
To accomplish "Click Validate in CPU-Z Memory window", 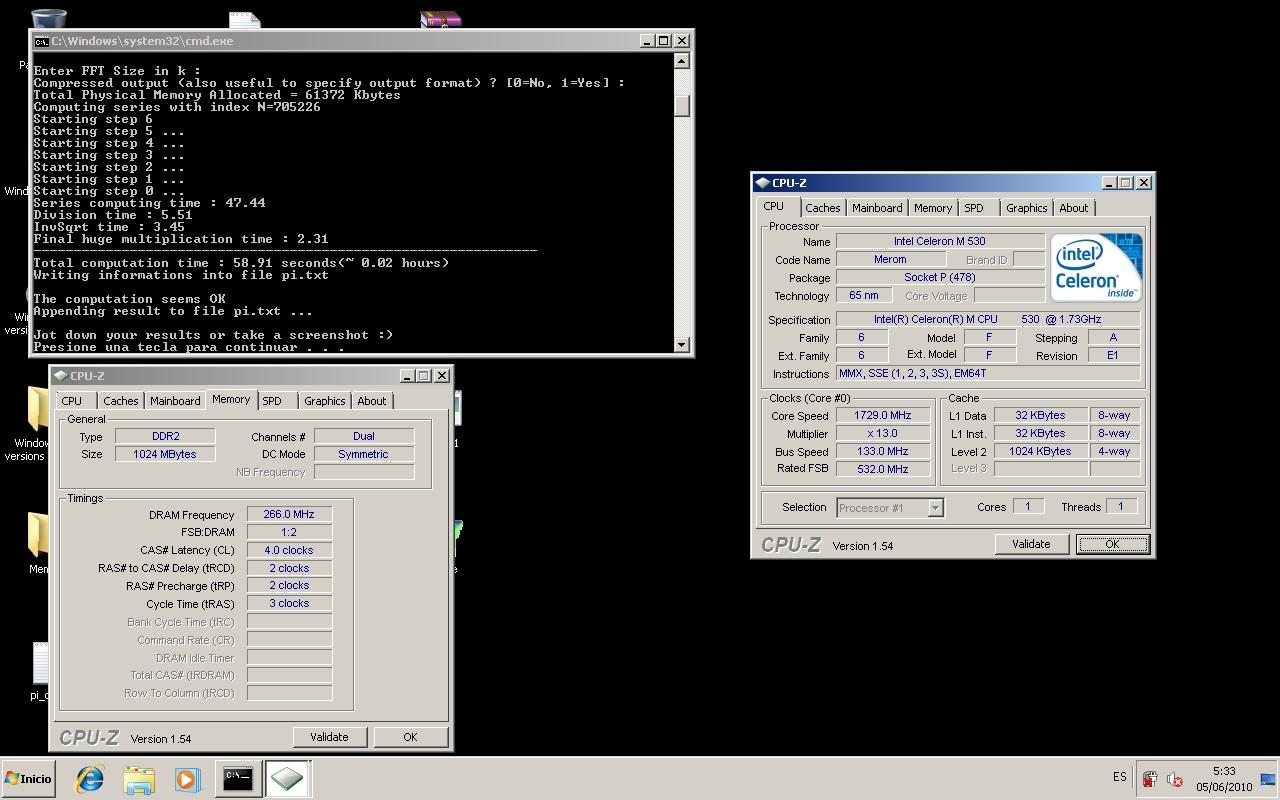I will (x=329, y=737).
